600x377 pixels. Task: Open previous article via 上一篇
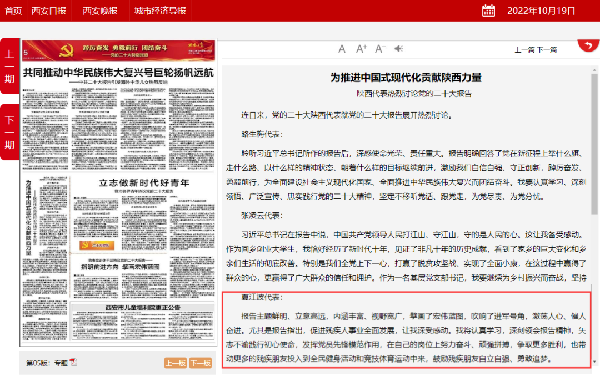525,50
